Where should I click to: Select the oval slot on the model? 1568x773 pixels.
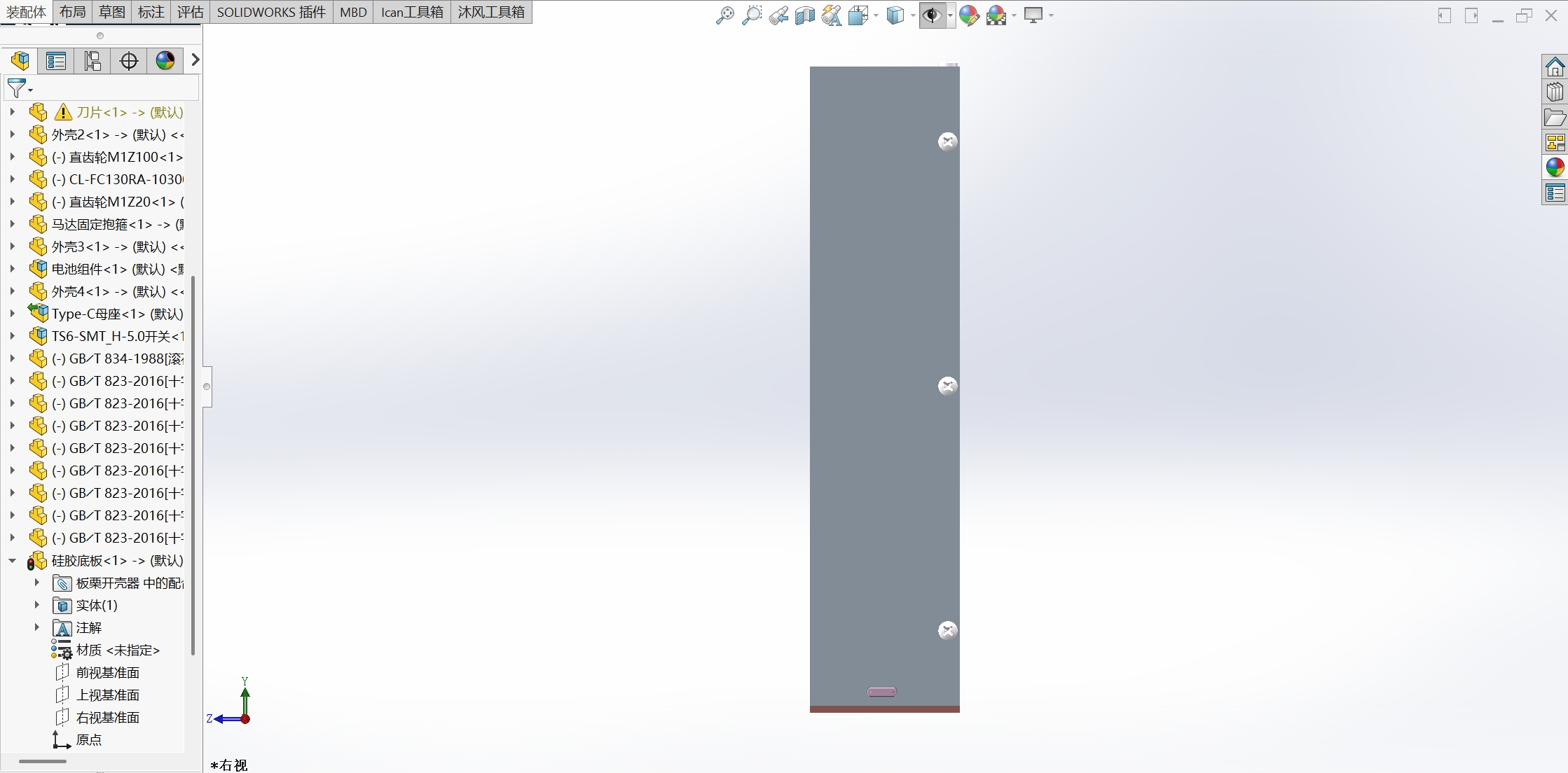coord(881,692)
